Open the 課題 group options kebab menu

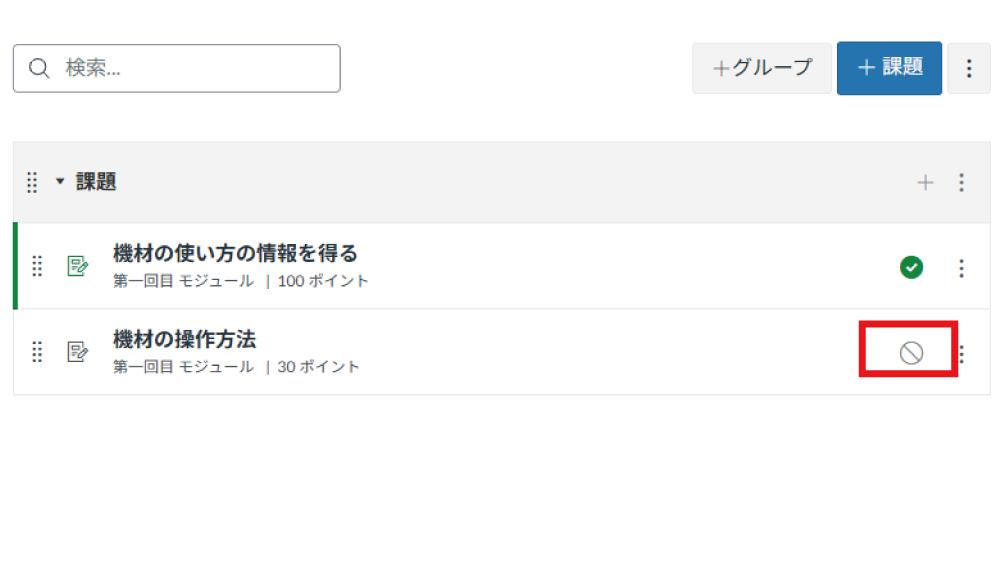[x=961, y=182]
